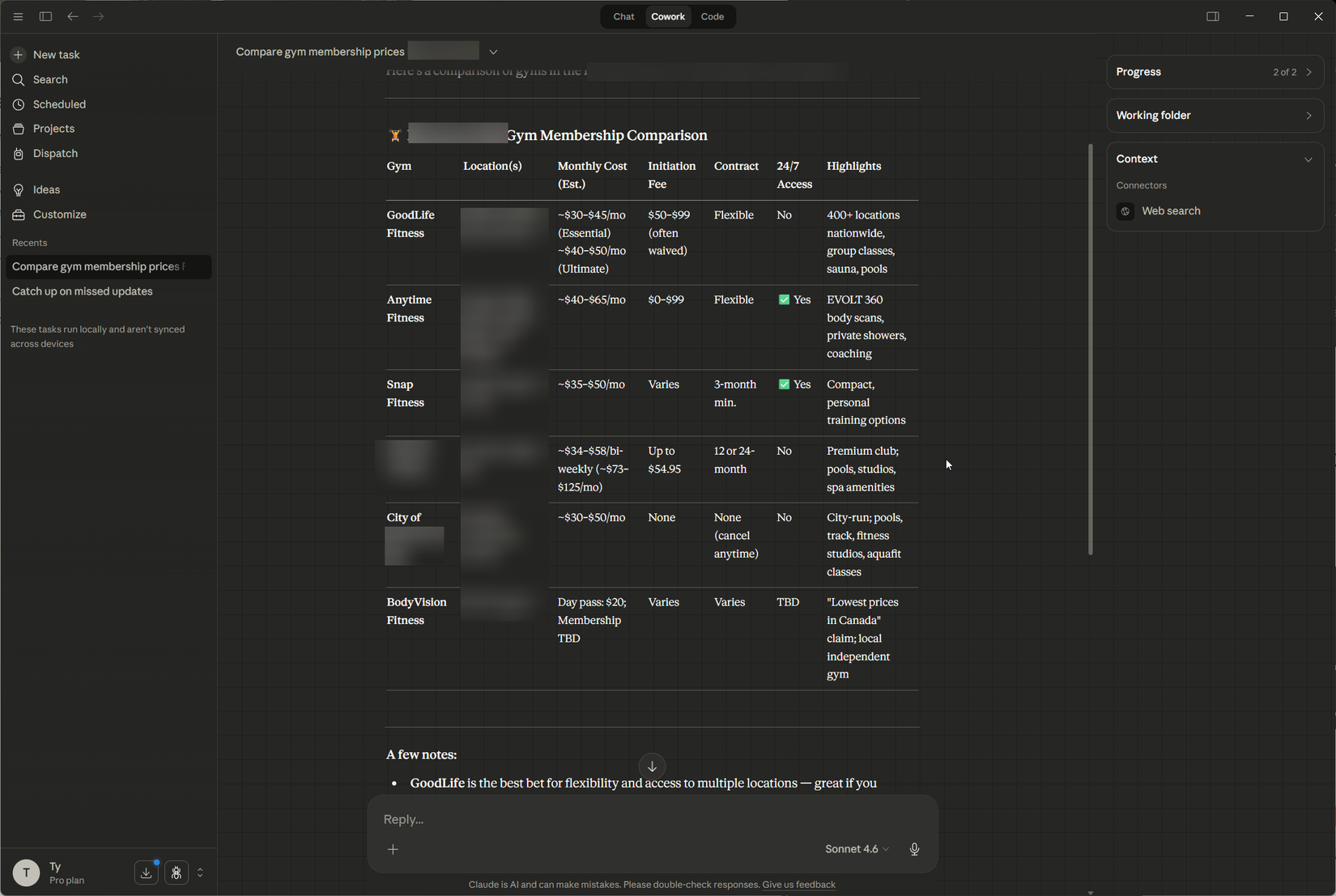Open recent 'Catch up on missed updates'
The height and width of the screenshot is (896, 1336).
108,291
